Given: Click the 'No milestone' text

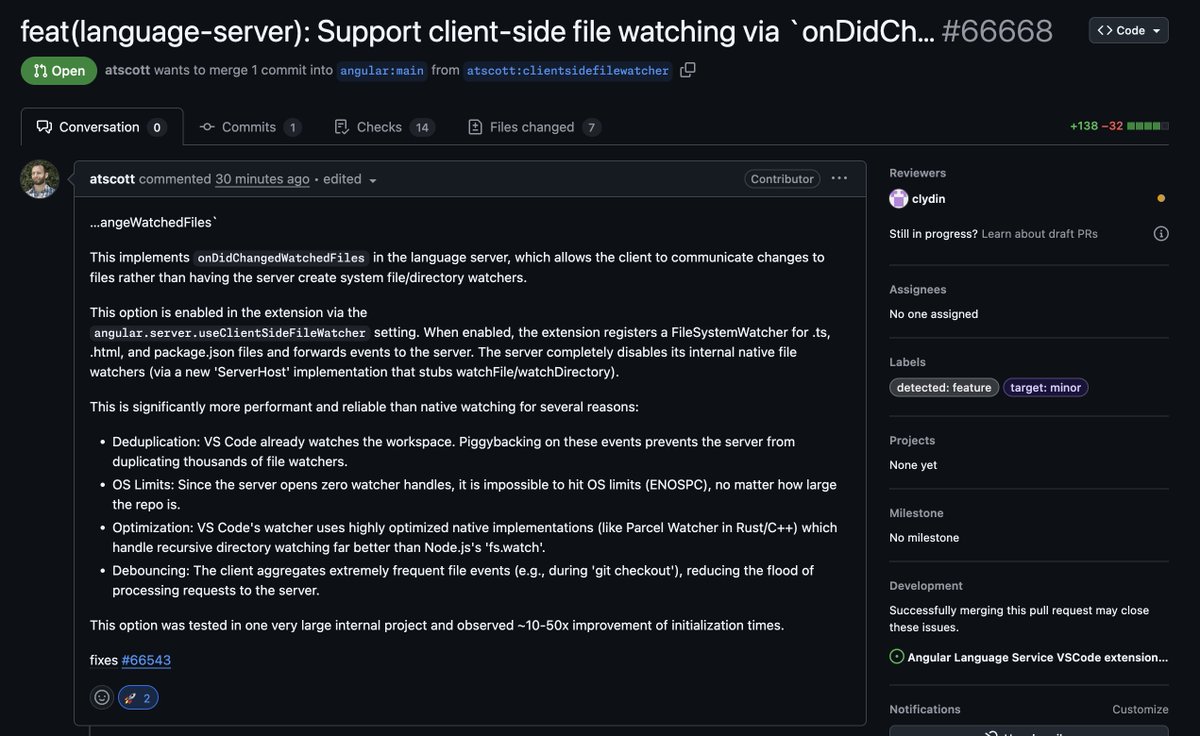Looking at the screenshot, I should 924,538.
